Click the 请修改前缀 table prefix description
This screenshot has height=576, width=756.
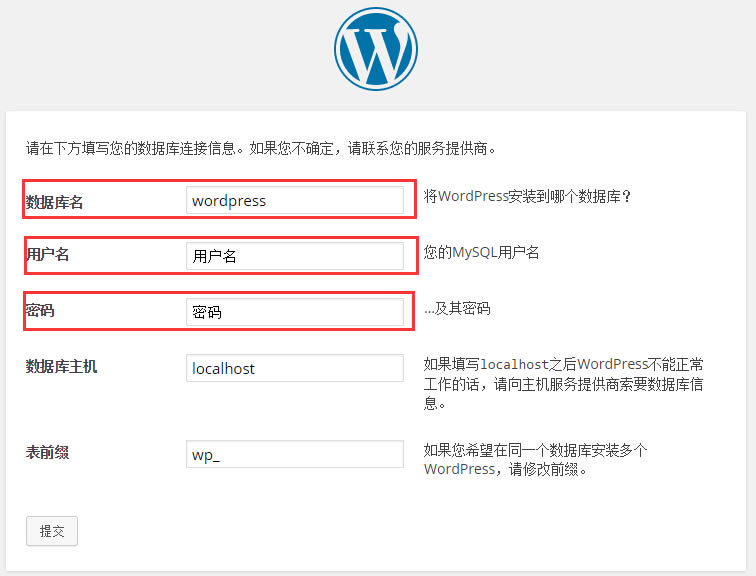coord(535,459)
